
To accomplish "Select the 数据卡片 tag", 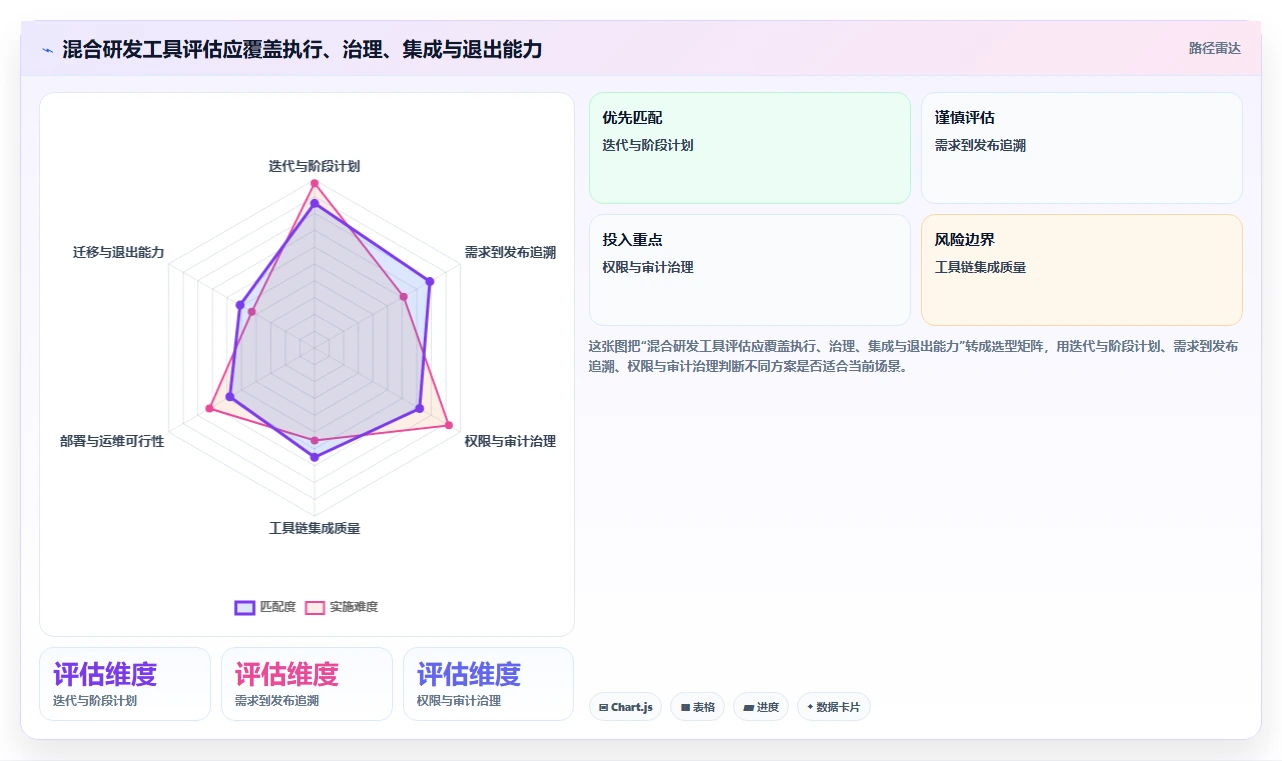I will coord(834,707).
